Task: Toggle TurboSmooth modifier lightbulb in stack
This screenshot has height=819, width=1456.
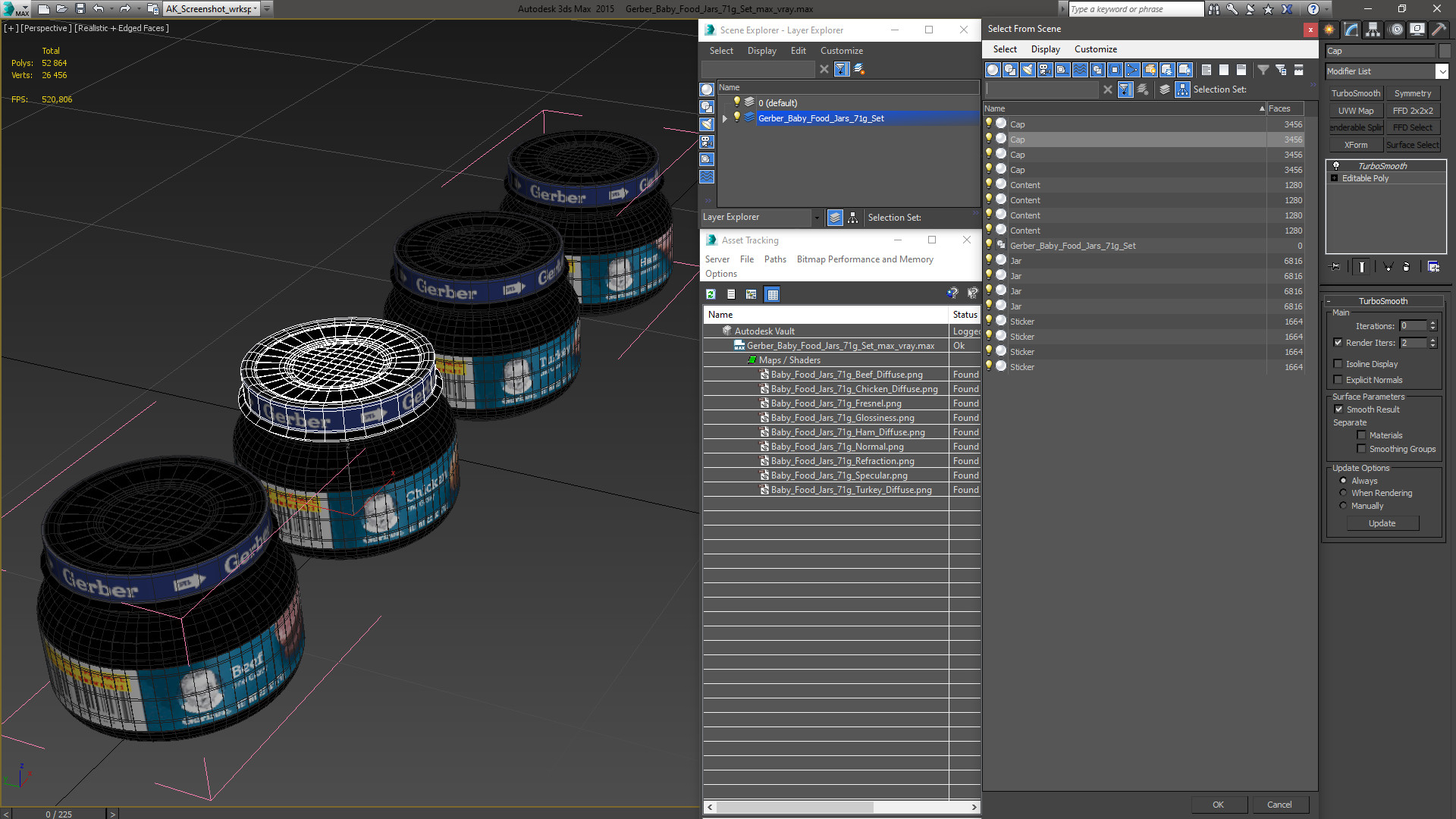Action: [x=1336, y=165]
